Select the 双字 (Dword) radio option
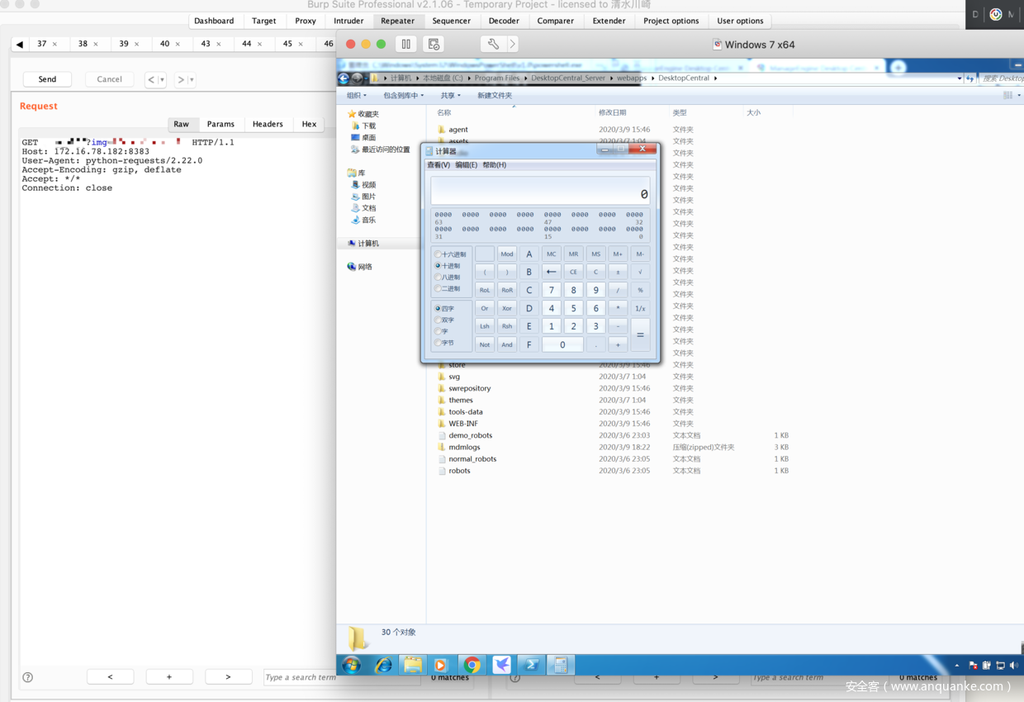The image size is (1024, 702). point(438,320)
